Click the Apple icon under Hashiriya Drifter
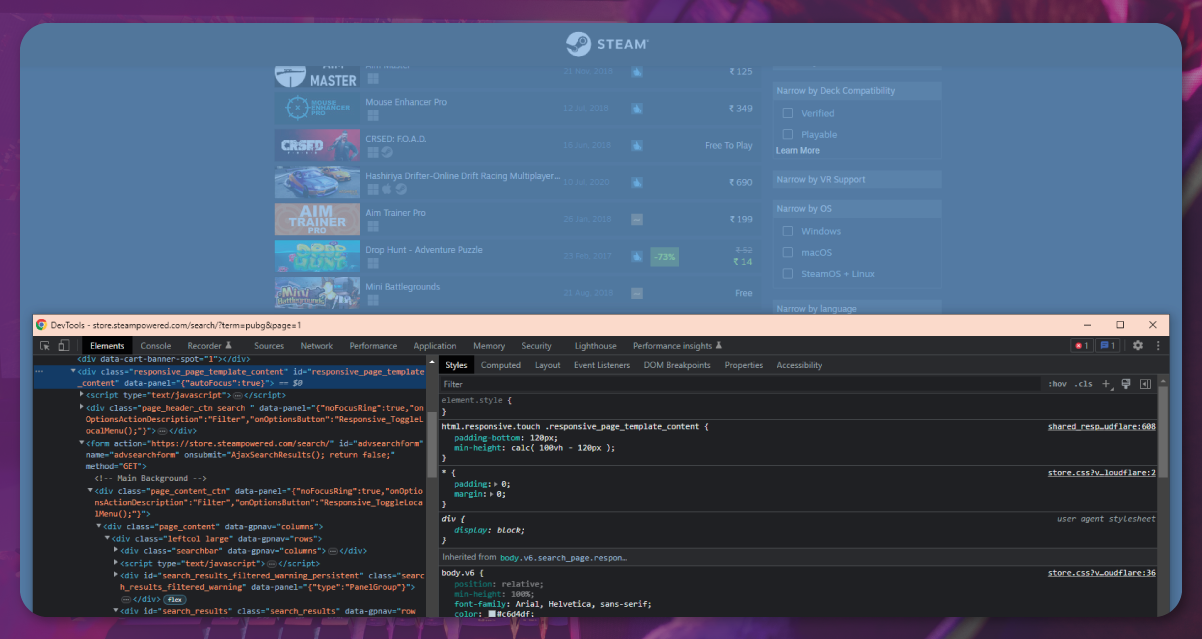Image resolution: width=1202 pixels, height=639 pixels. point(386,188)
